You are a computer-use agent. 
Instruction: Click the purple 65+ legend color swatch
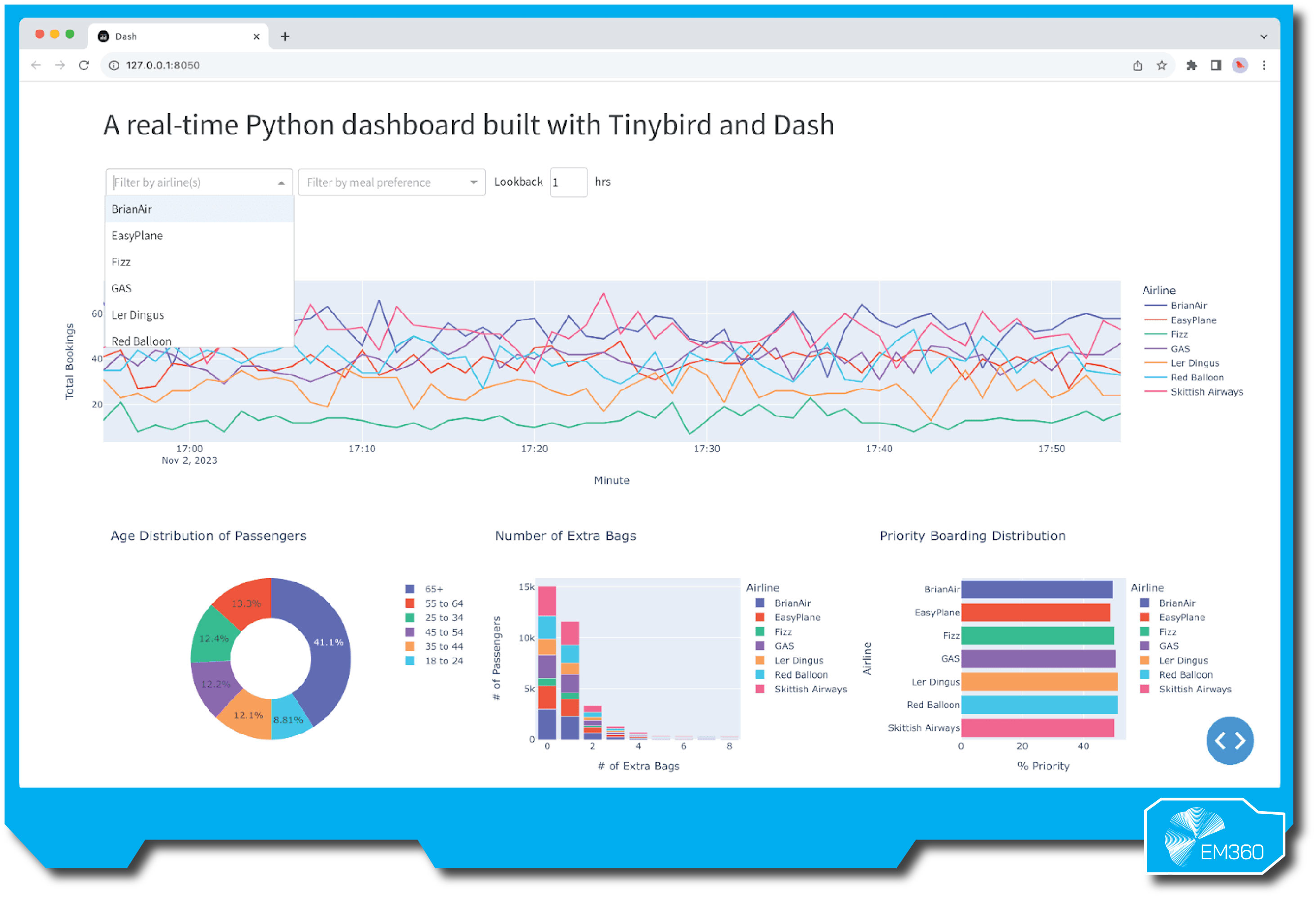[x=409, y=589]
